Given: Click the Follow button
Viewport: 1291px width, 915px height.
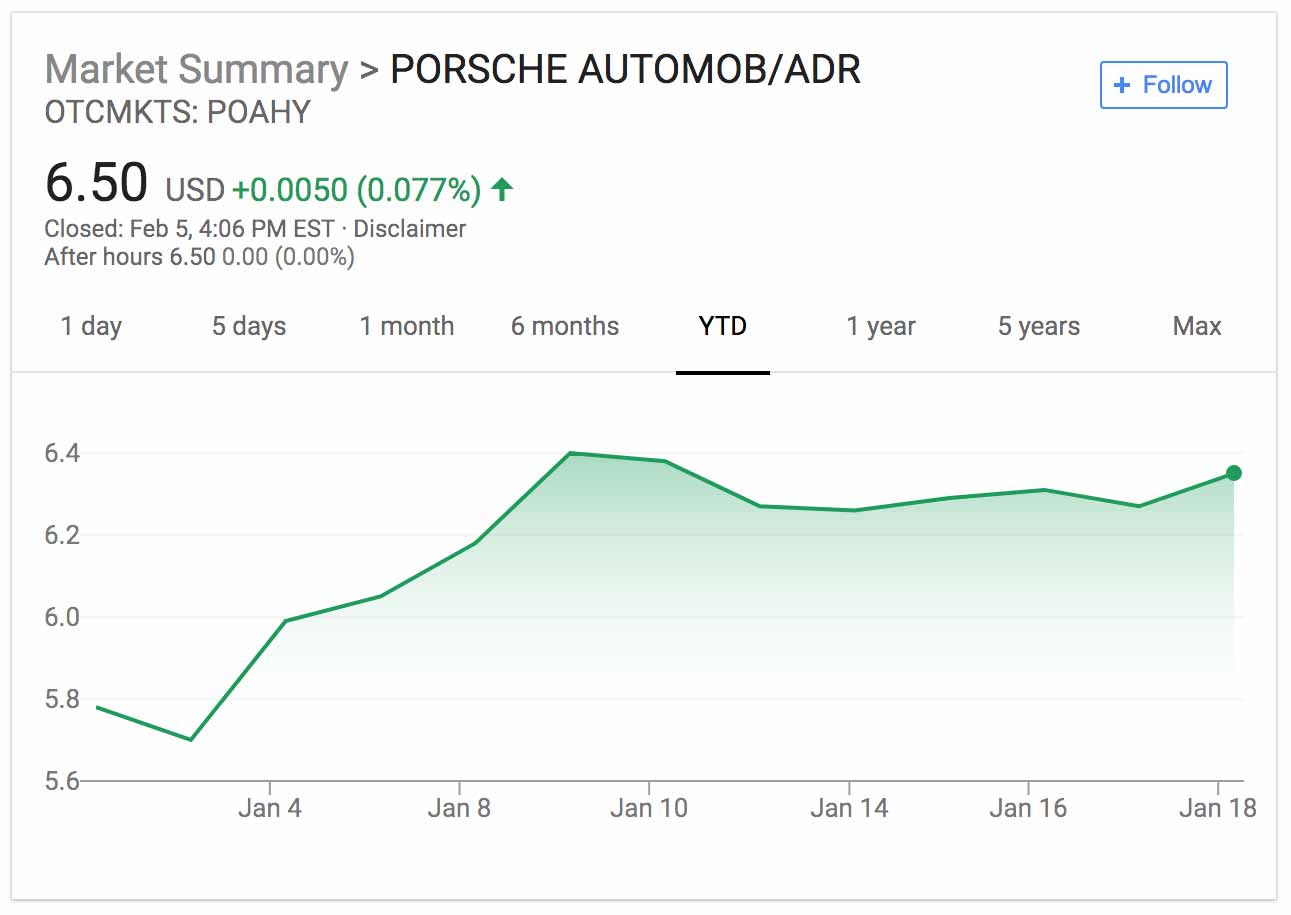Looking at the screenshot, I should (1163, 85).
